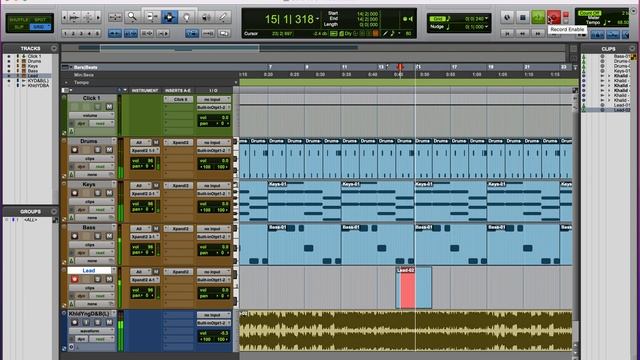The width and height of the screenshot is (640, 360).
Task: Enable Slip edit mode
Action: click(18, 27)
